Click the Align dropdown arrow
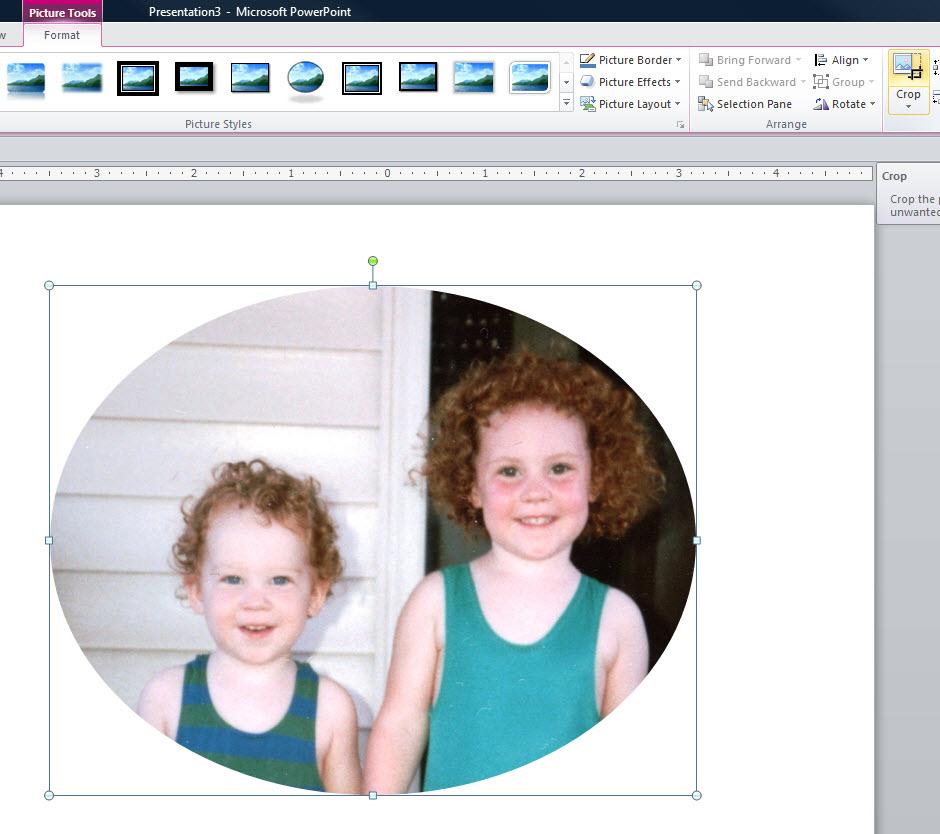Viewport: 940px width, 834px height. (866, 59)
